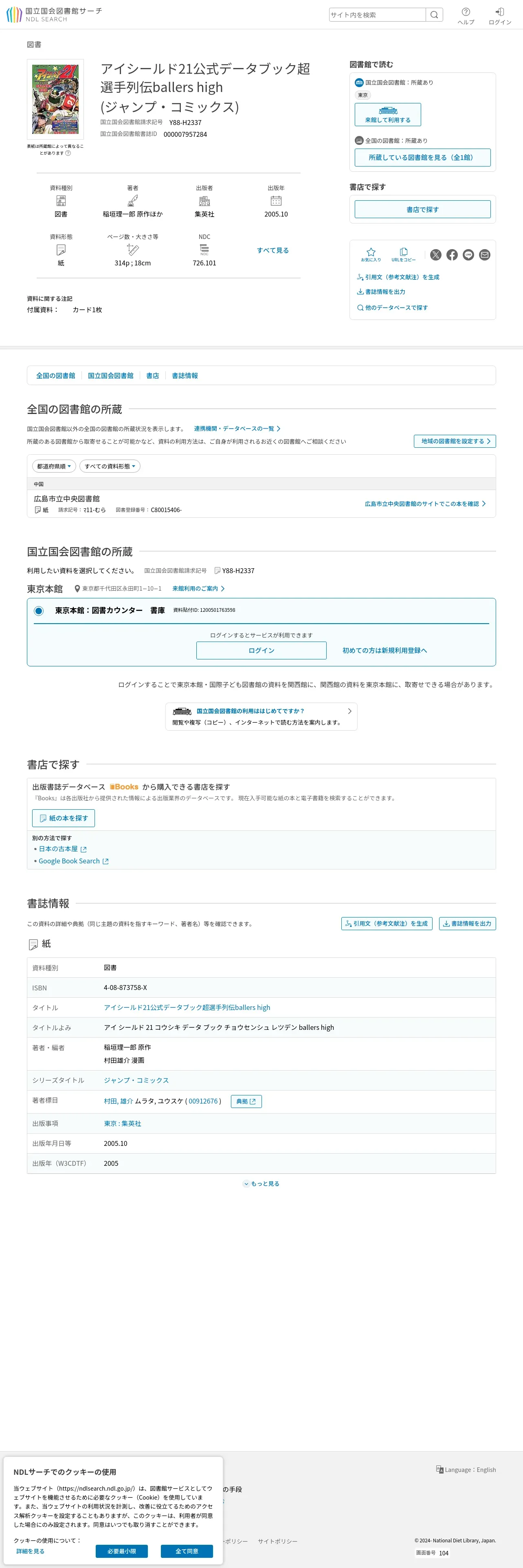Viewport: 523px width, 1568px height.
Task: Share by email envelope icon
Action: [x=485, y=255]
